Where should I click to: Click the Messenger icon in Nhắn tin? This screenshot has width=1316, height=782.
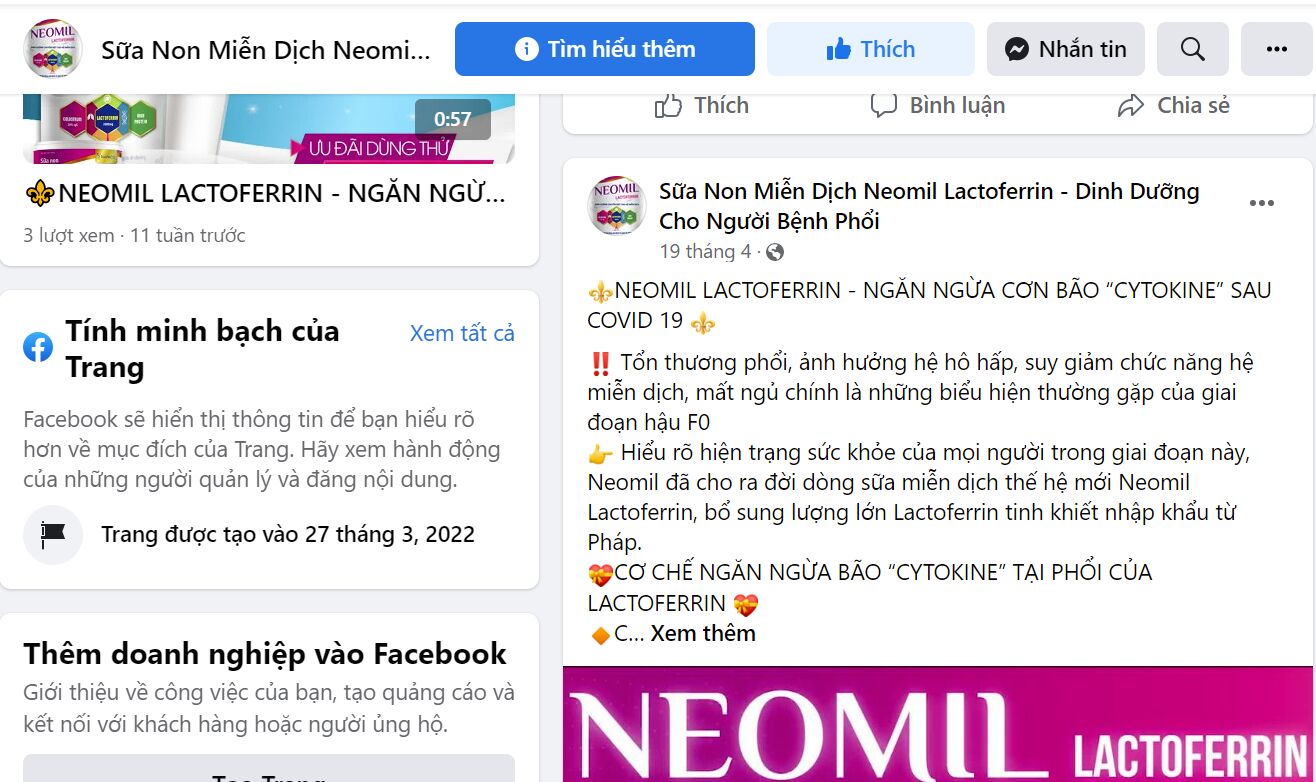pos(1018,49)
